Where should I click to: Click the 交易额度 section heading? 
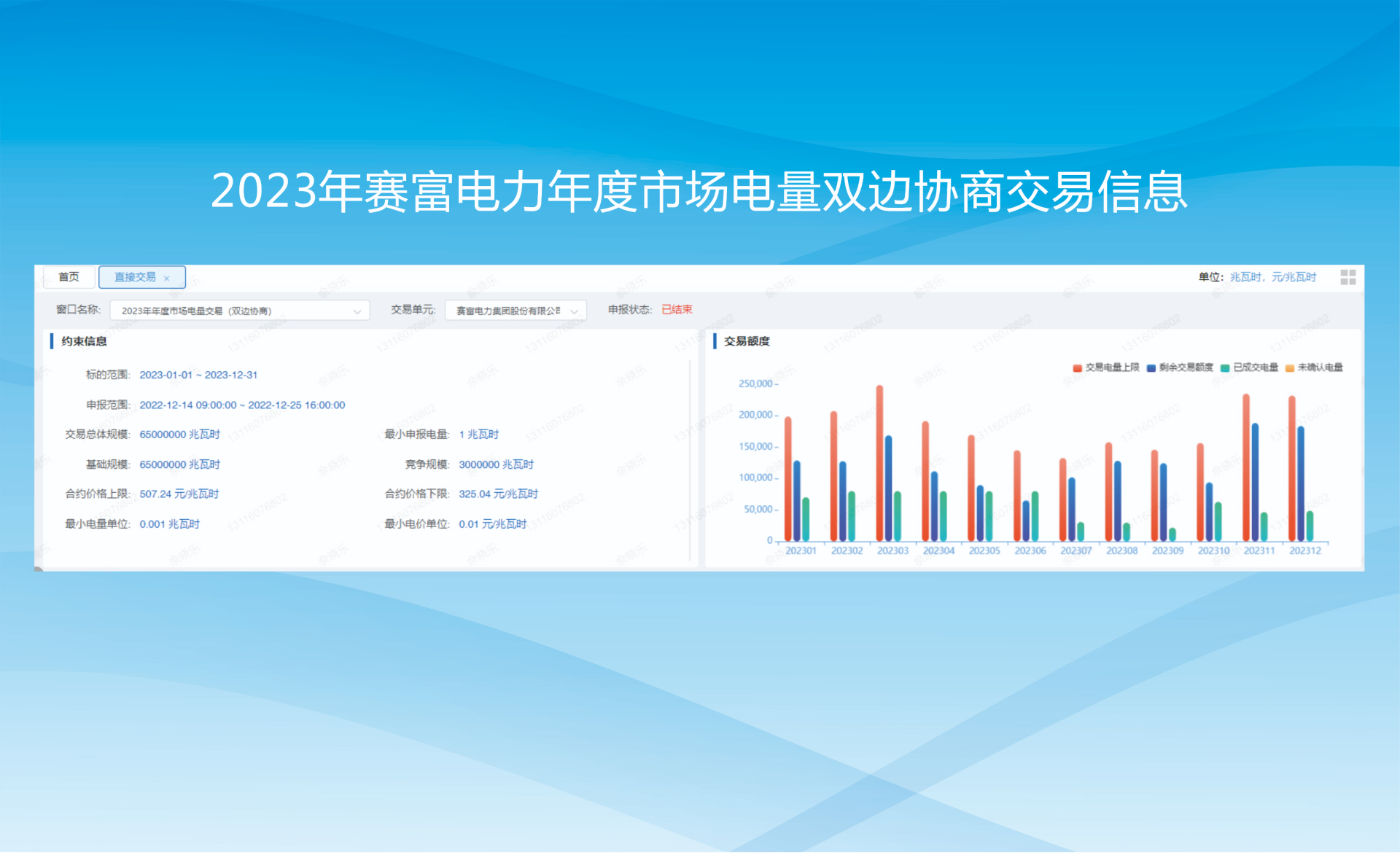pyautogui.click(x=747, y=341)
